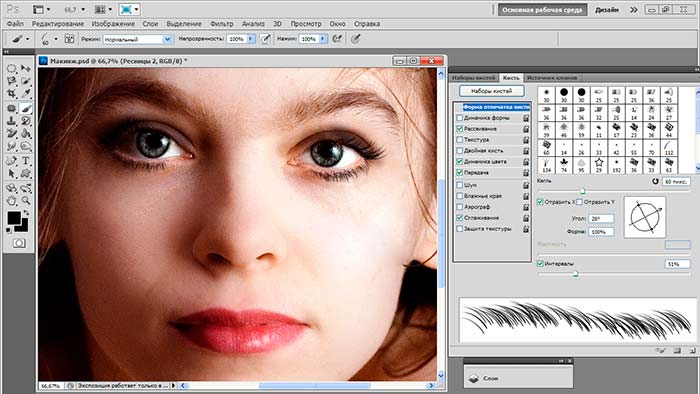Viewport: 700px width, 394px height.
Task: Select the Hand tool
Action: coord(11,200)
